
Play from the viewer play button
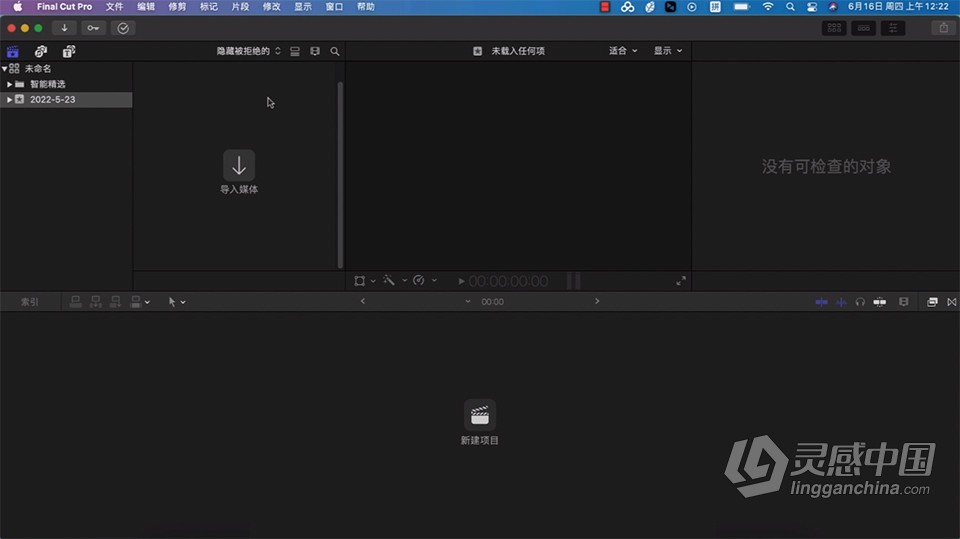point(461,282)
